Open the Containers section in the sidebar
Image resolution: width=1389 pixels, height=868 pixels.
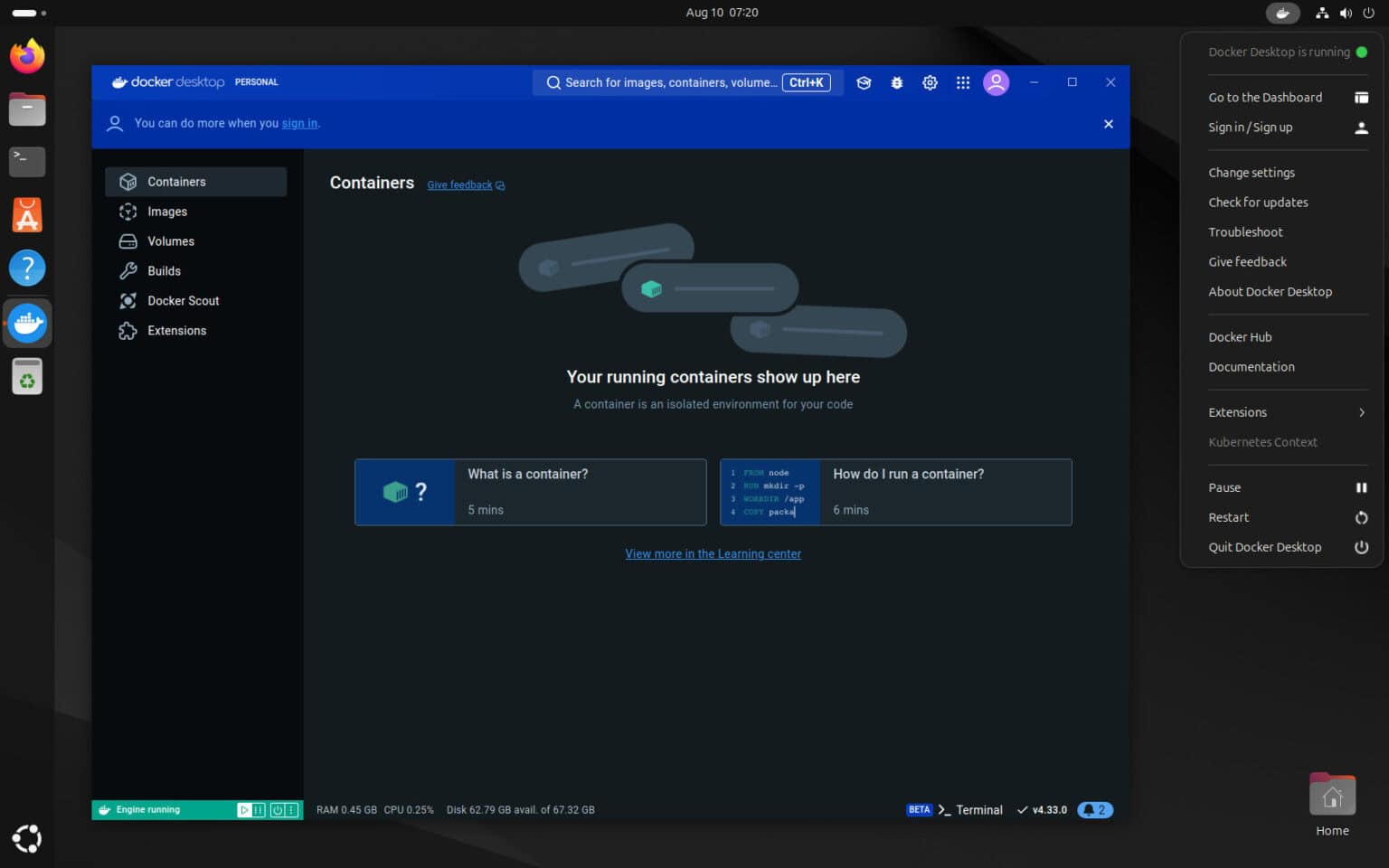175,181
